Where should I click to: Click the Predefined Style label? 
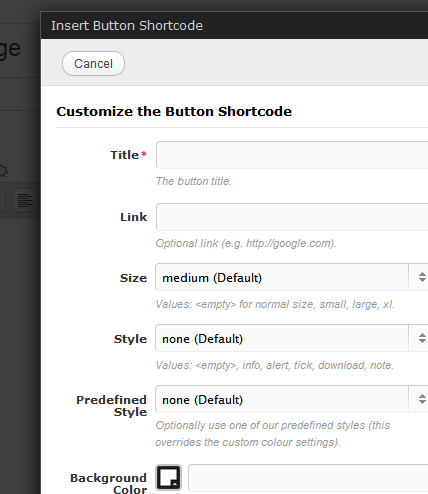(x=112, y=406)
